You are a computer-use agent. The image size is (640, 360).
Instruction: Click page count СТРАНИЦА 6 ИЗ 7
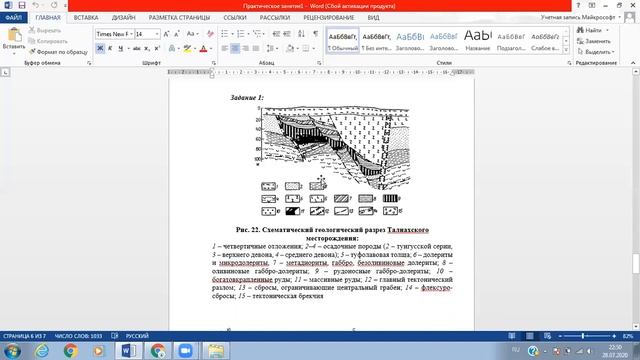click(x=24, y=336)
